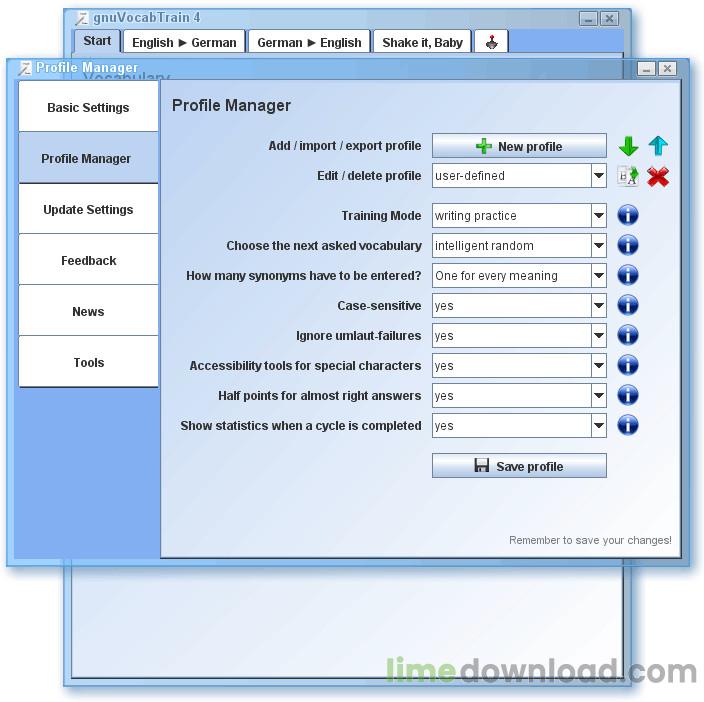Click the New profile button
Image resolution: width=704 pixels, height=702 pixels.
[x=519, y=146]
